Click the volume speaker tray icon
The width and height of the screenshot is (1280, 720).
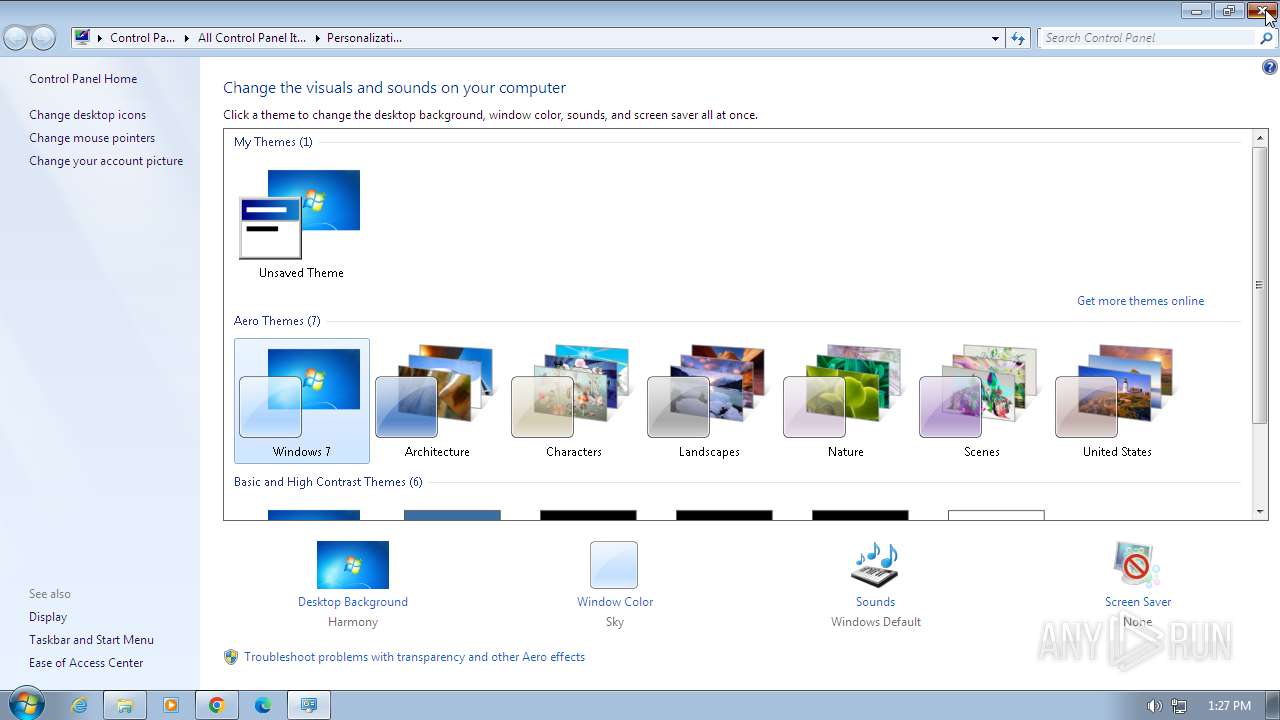[1155, 706]
